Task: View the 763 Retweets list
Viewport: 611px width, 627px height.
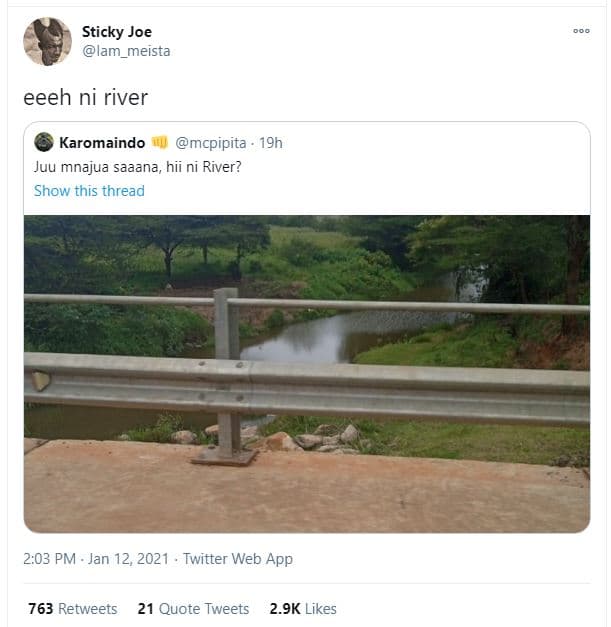Action: click(72, 608)
